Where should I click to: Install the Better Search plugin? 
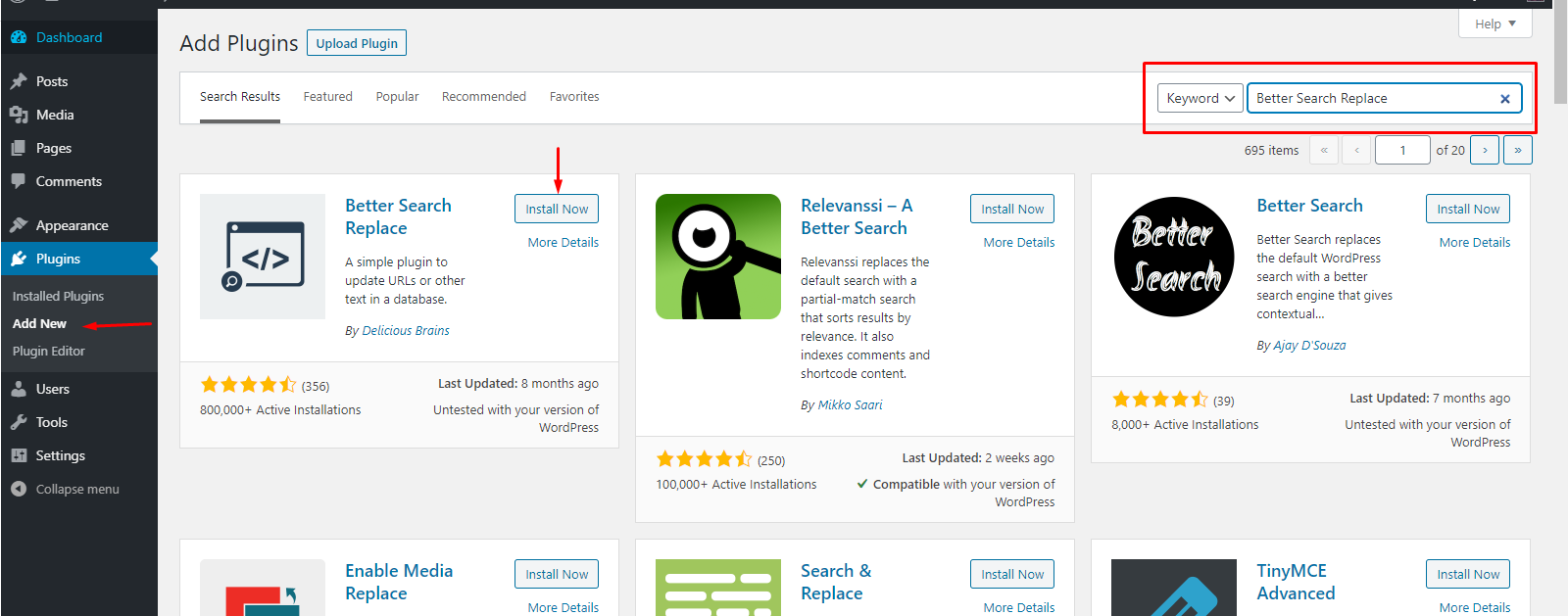point(1468,209)
